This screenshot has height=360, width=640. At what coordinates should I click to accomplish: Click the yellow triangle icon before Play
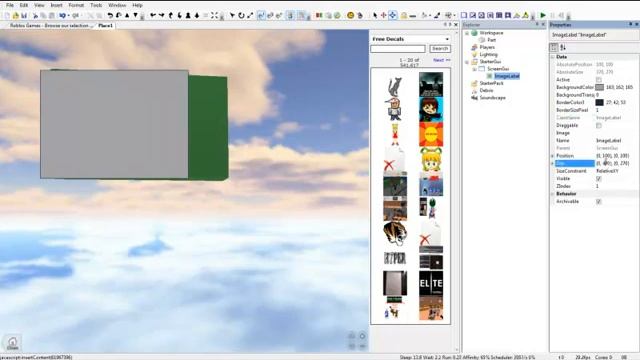(x=525, y=16)
